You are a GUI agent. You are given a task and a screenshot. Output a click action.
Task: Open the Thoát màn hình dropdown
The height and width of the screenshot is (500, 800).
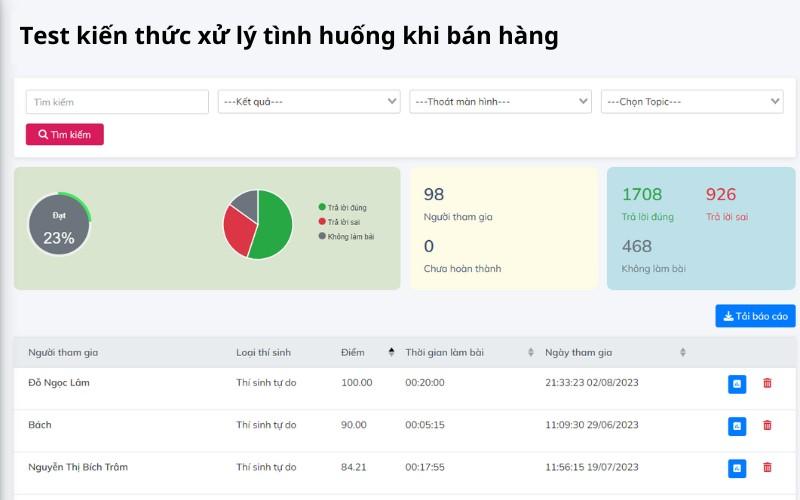pos(501,102)
